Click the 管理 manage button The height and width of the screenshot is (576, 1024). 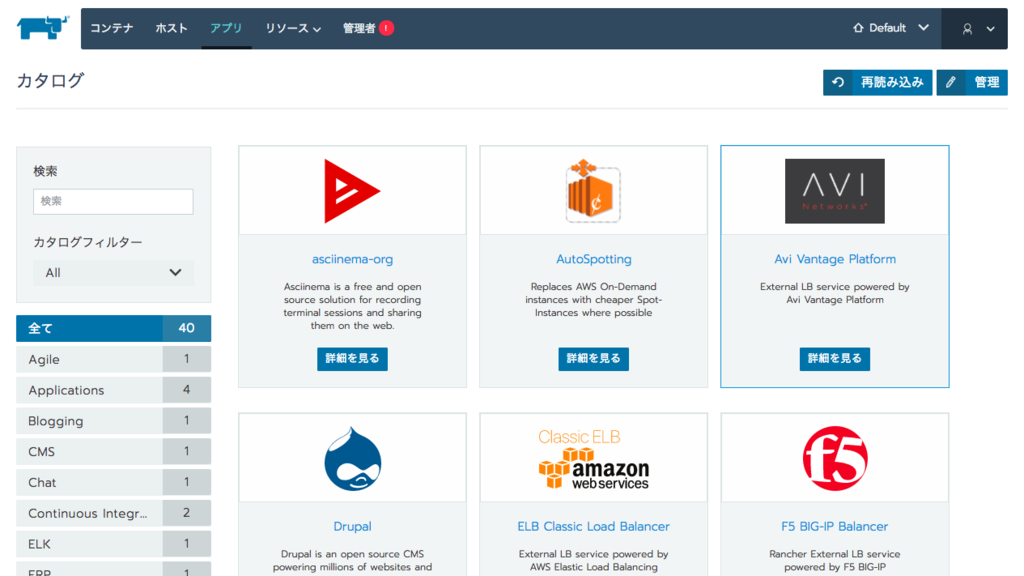point(972,82)
